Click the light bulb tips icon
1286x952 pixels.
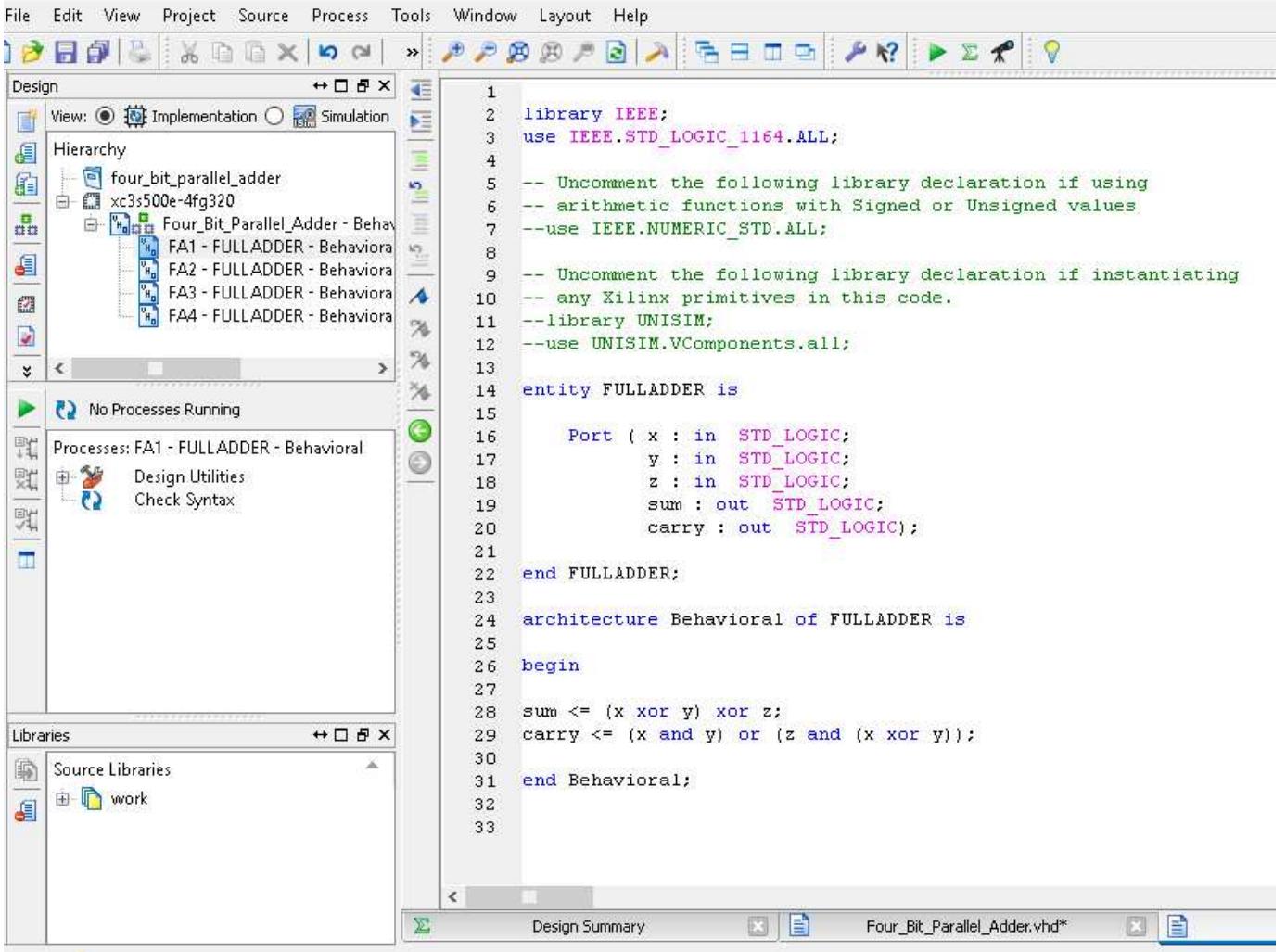pos(1051,53)
